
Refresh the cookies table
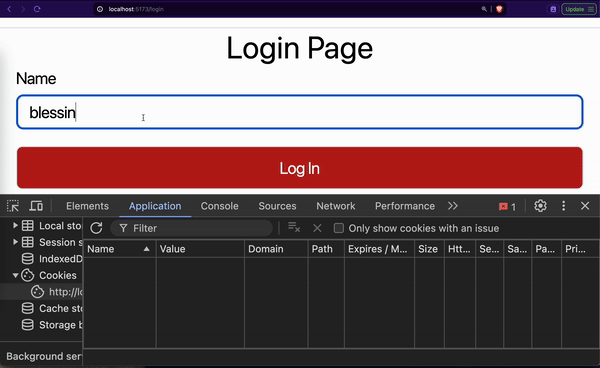[96, 228]
